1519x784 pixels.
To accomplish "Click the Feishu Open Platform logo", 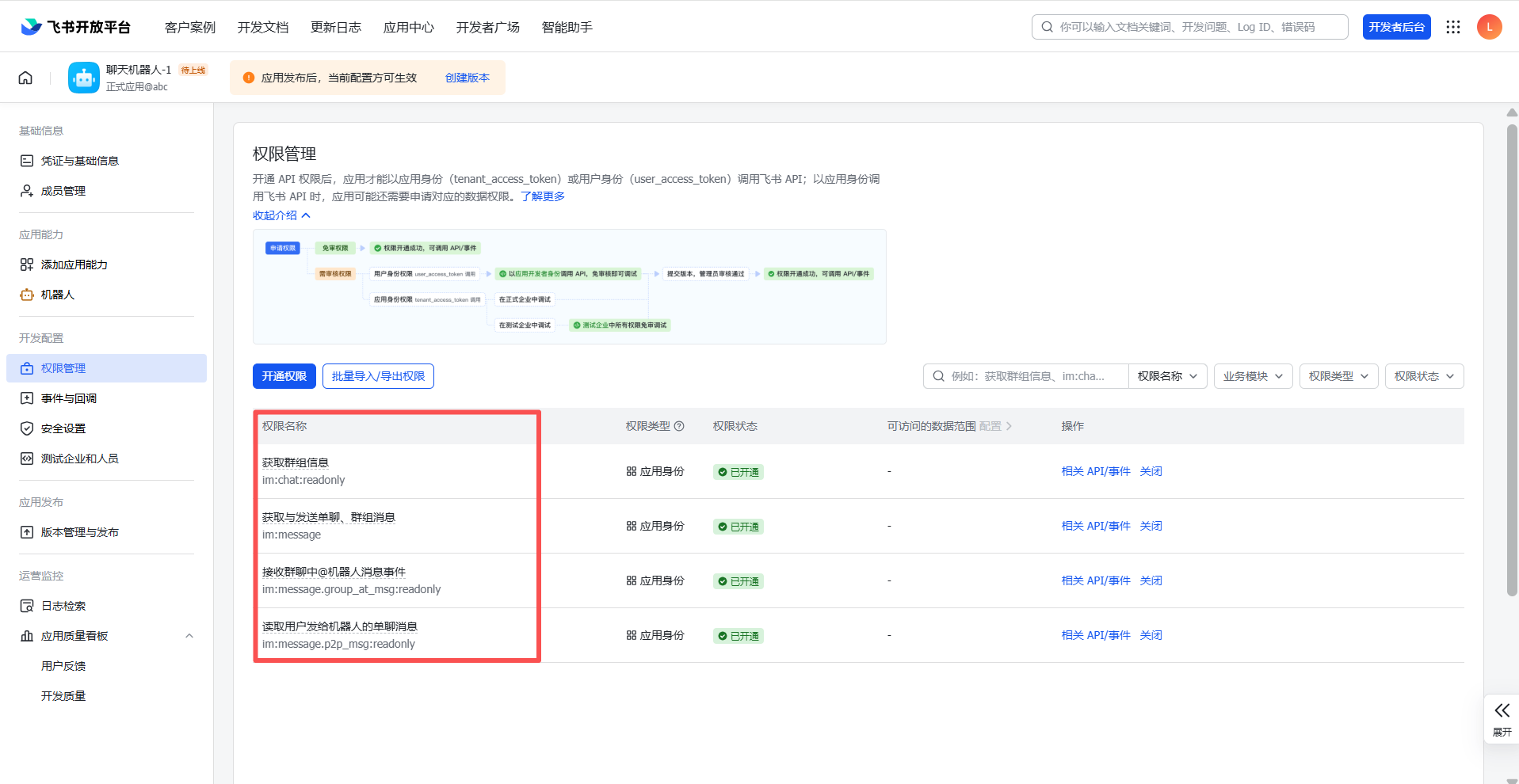I will [76, 27].
